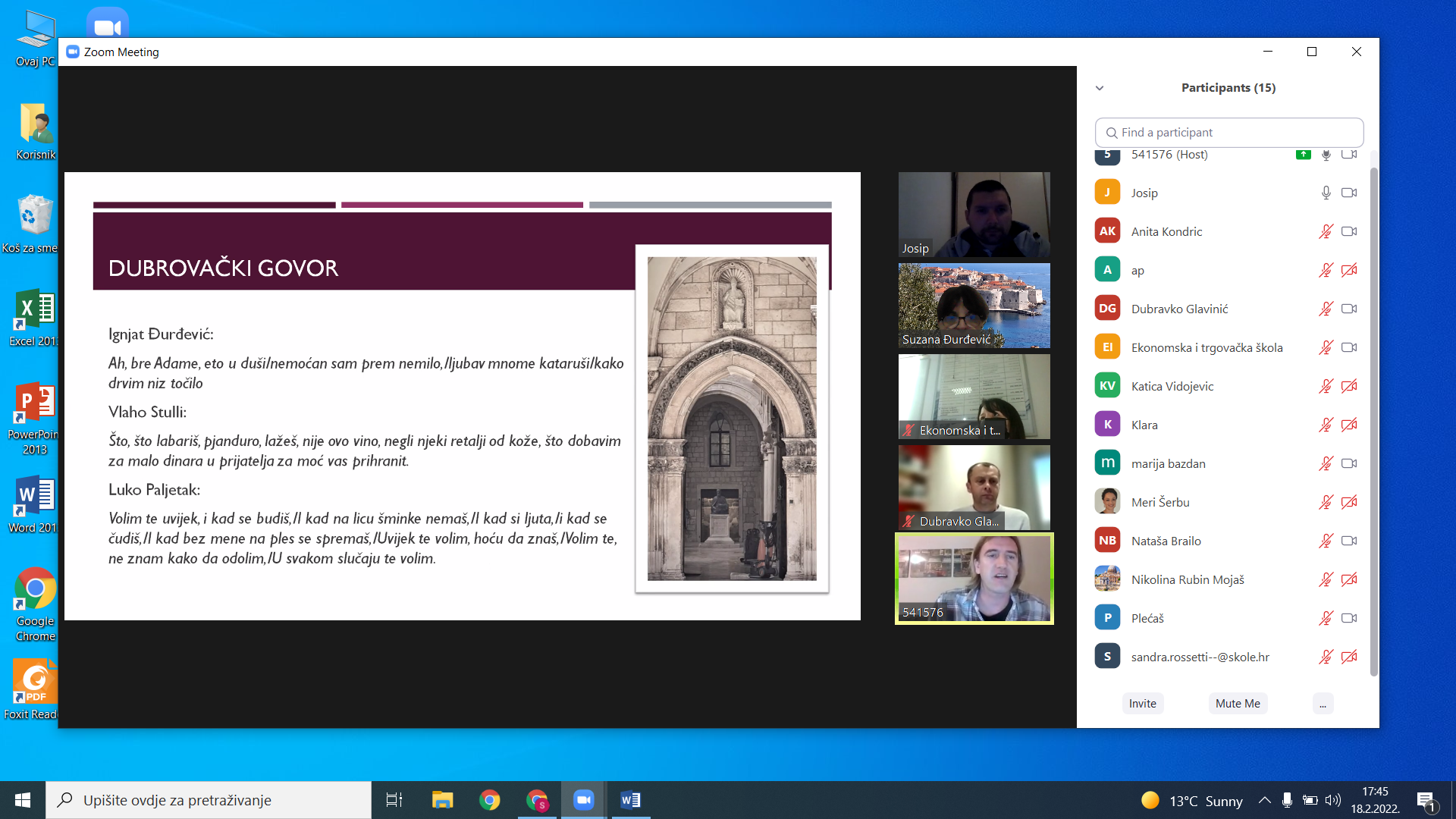Select participant name Klara
This screenshot has height=819, width=1456.
[x=1144, y=425]
